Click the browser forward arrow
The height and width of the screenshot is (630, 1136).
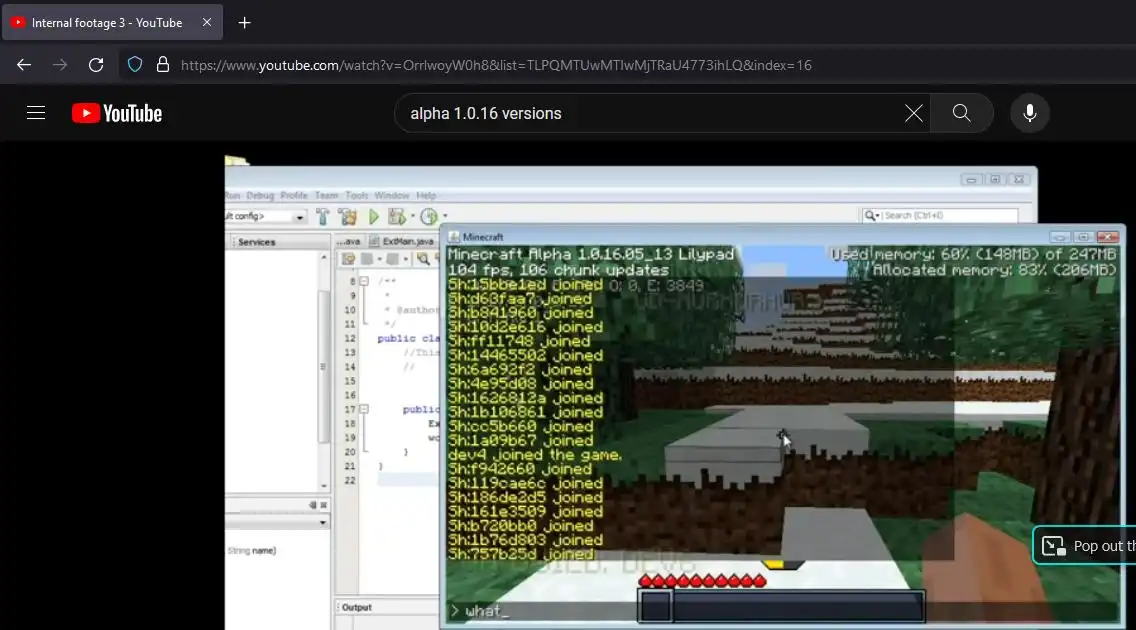click(60, 65)
